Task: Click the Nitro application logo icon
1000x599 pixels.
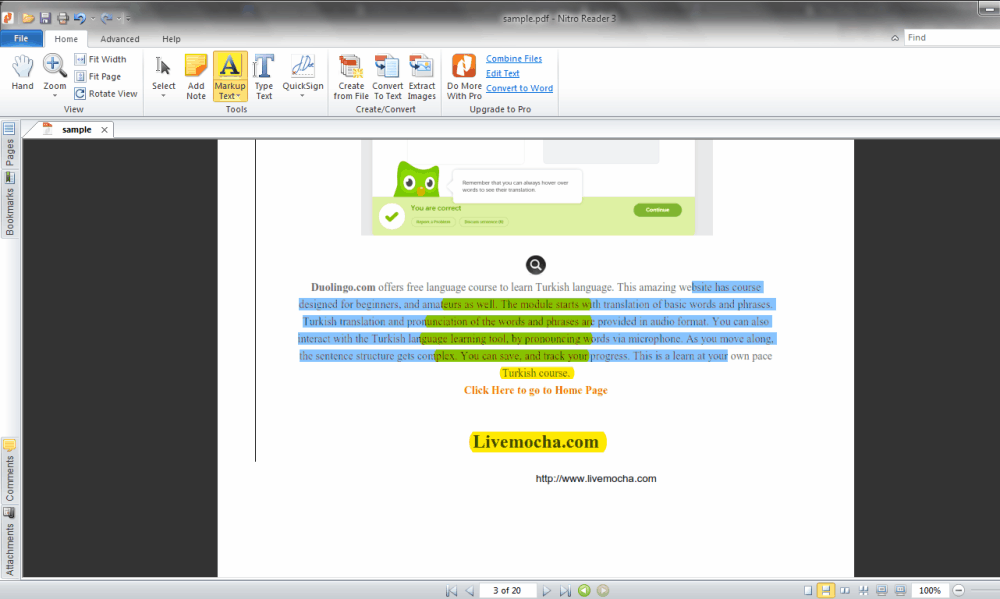Action: [8, 17]
